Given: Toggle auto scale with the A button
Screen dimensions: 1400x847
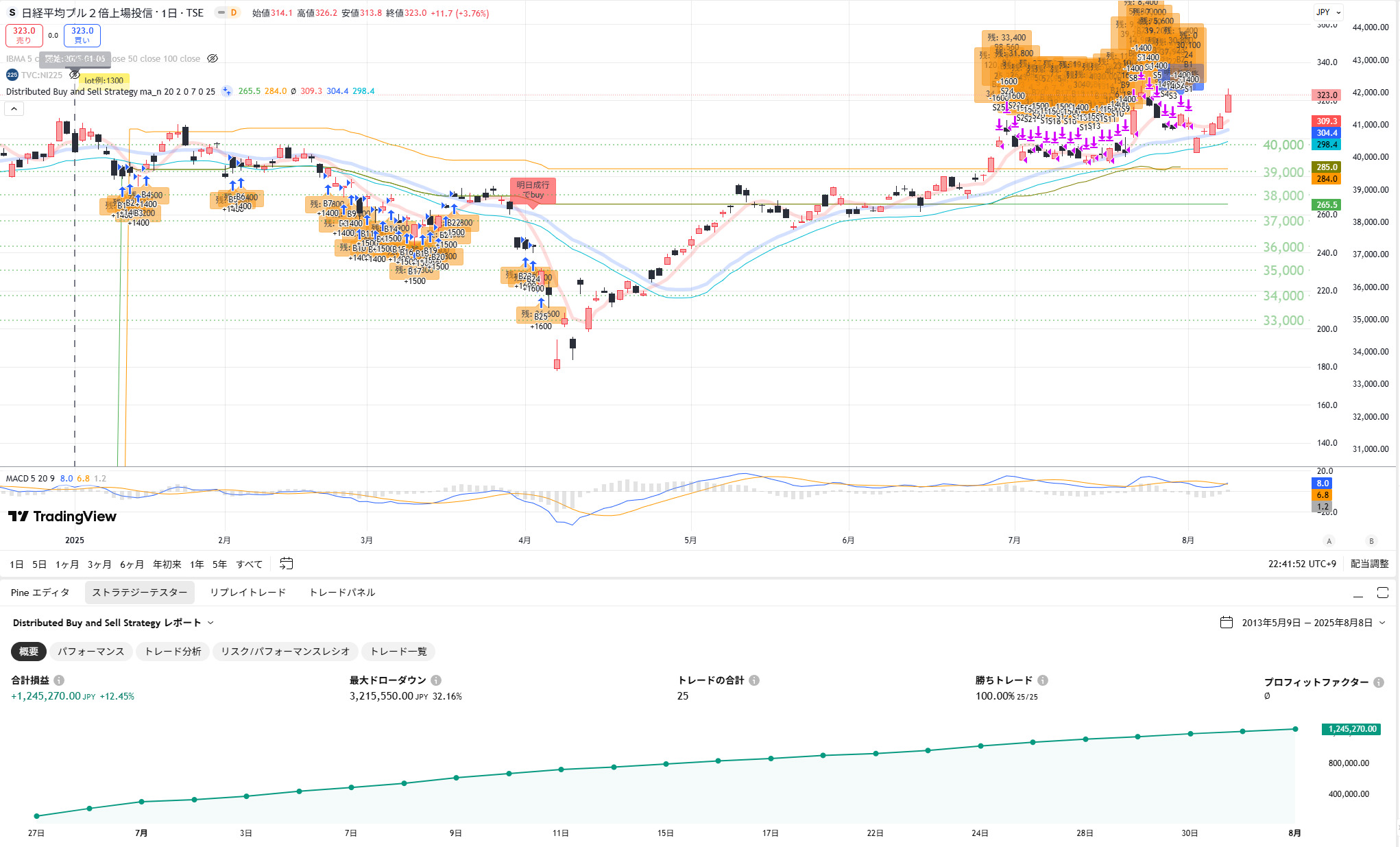Looking at the screenshot, I should pos(1329,541).
